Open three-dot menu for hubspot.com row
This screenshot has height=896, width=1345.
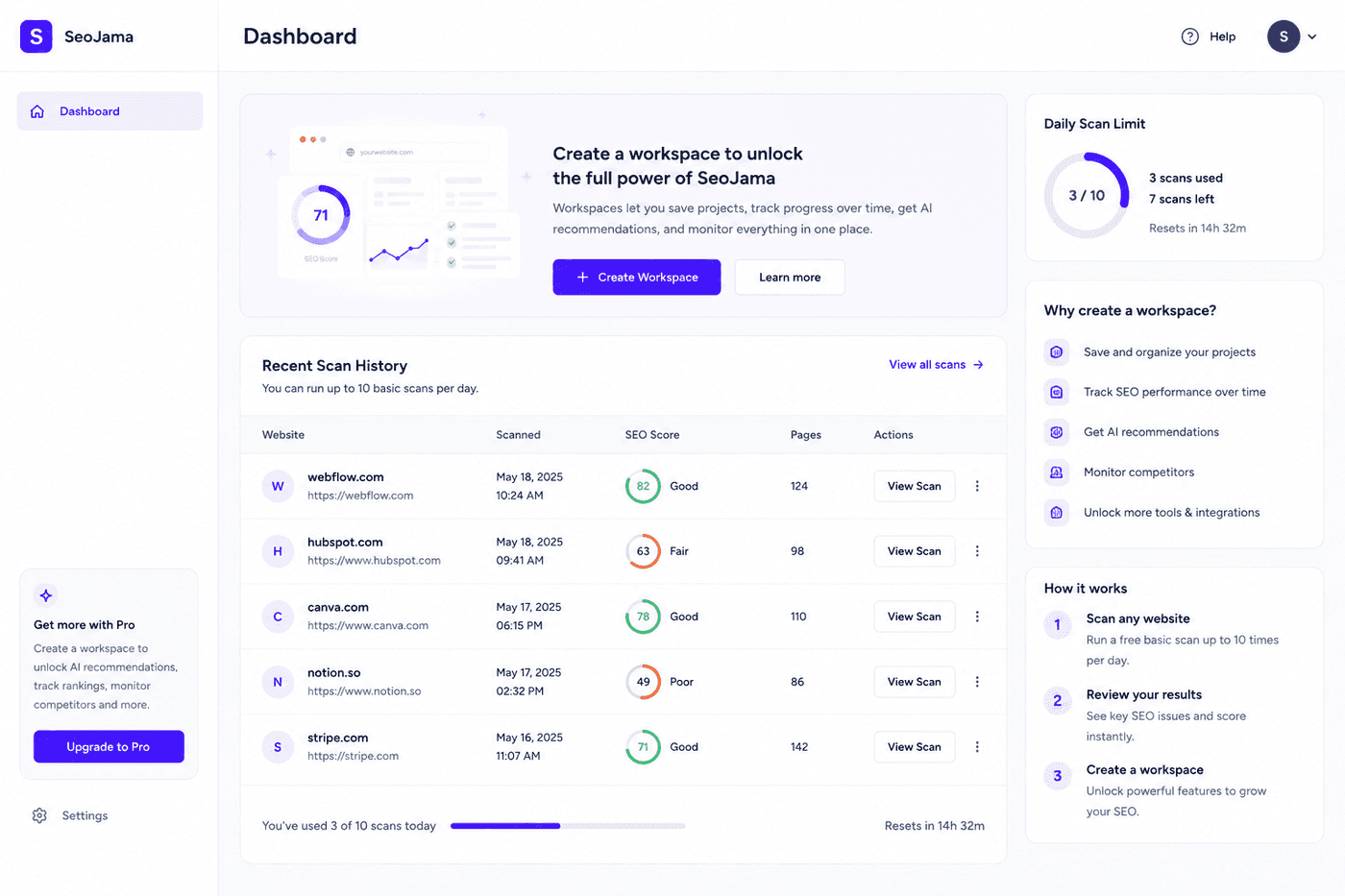pyautogui.click(x=977, y=551)
